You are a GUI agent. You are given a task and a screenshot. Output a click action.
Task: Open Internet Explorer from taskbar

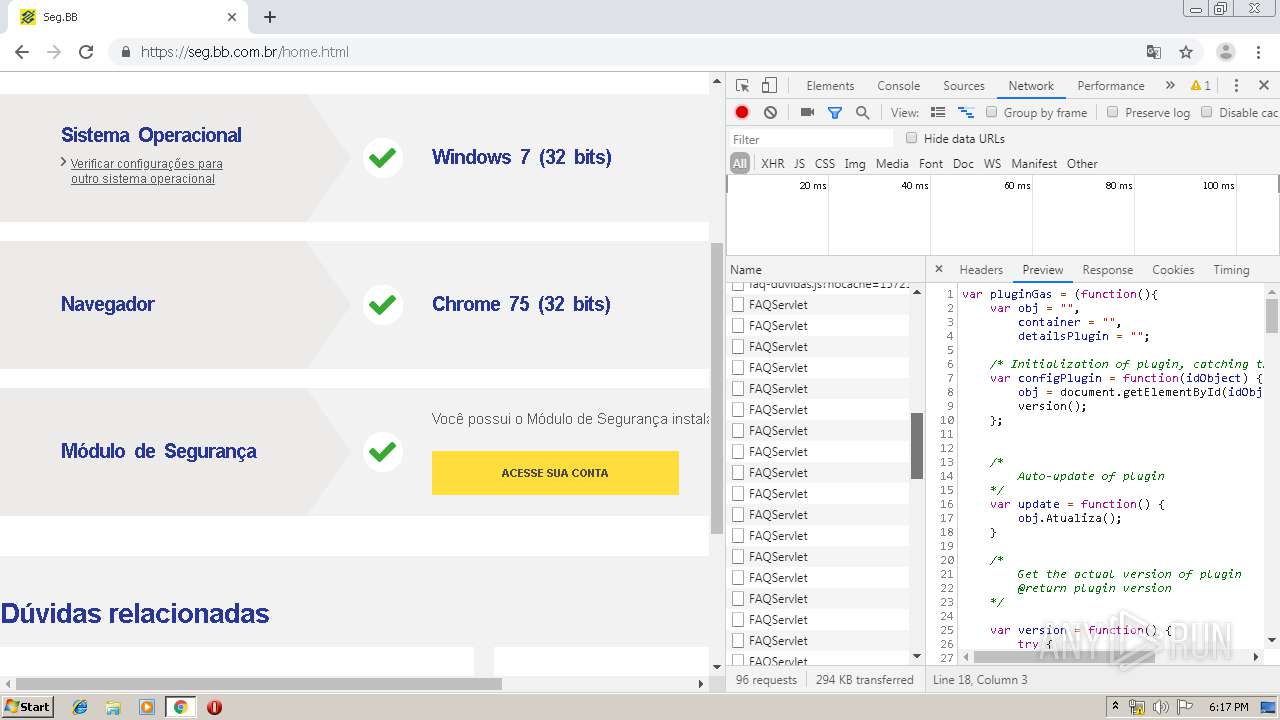pos(80,707)
